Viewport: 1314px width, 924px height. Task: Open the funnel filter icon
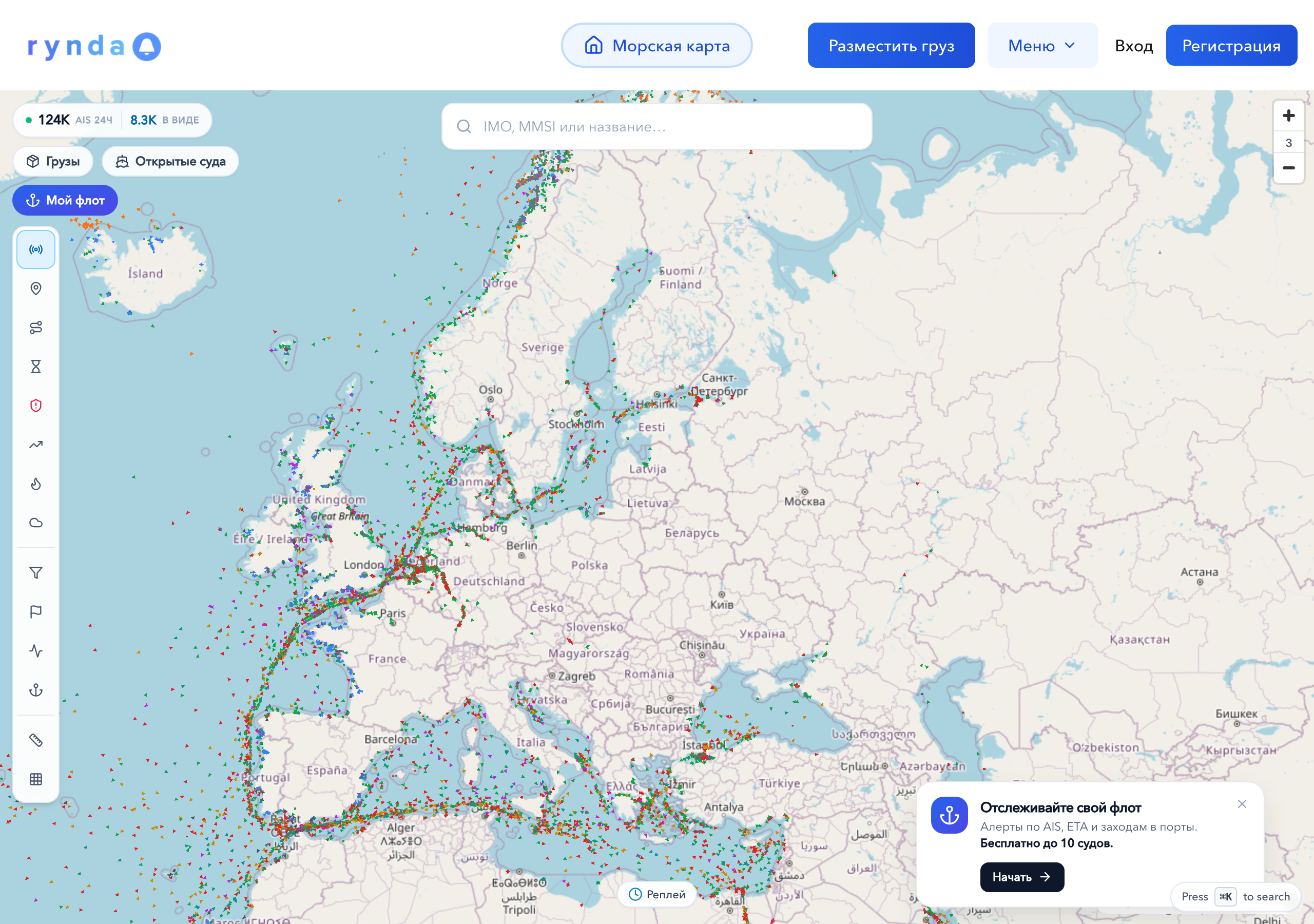(35, 573)
